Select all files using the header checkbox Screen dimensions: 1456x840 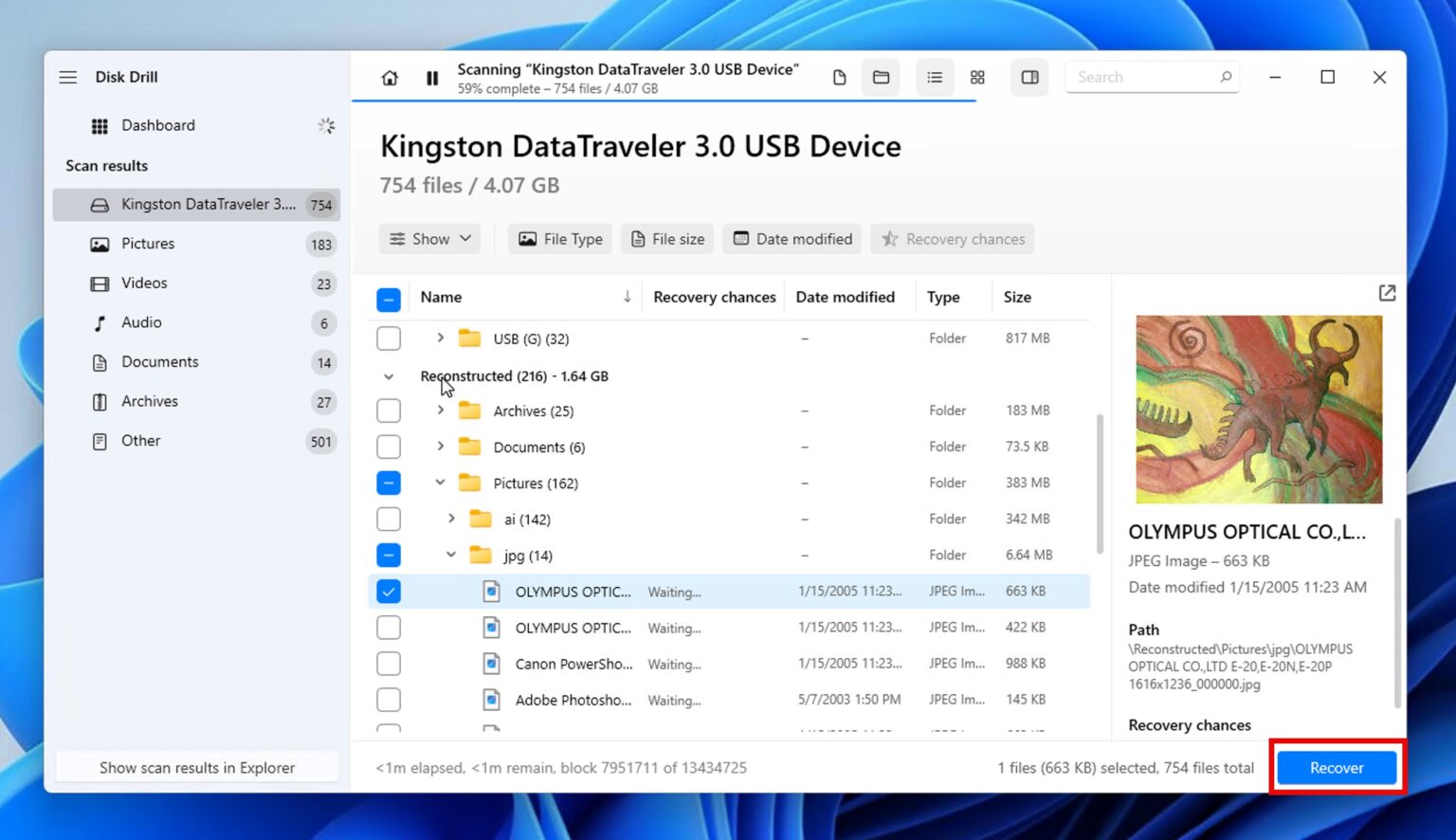389,298
